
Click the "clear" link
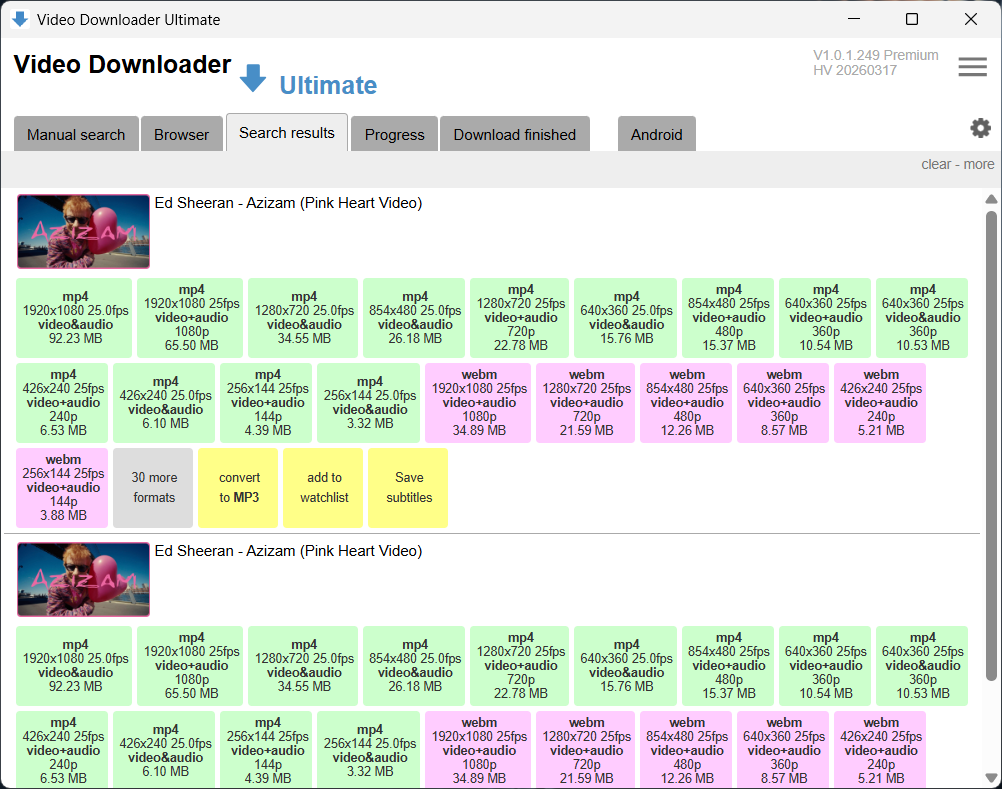click(936, 164)
